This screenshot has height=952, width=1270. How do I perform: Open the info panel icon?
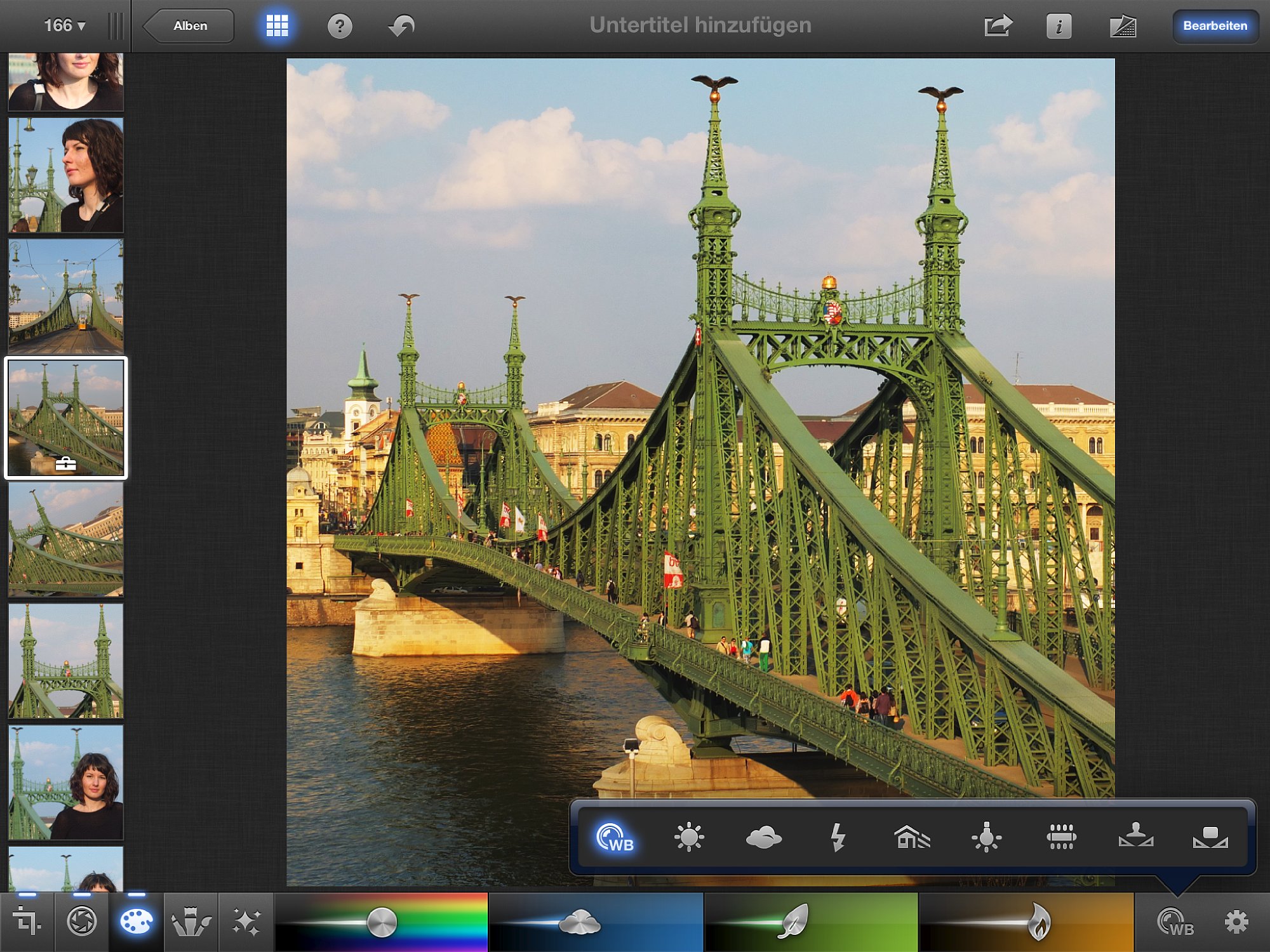tap(1059, 26)
